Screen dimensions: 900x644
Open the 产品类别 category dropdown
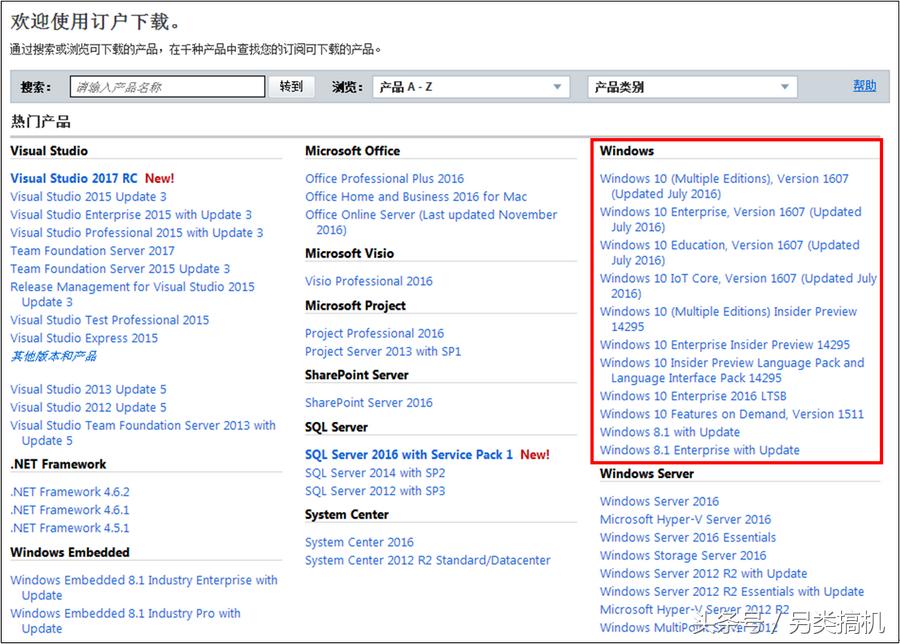(x=690, y=86)
